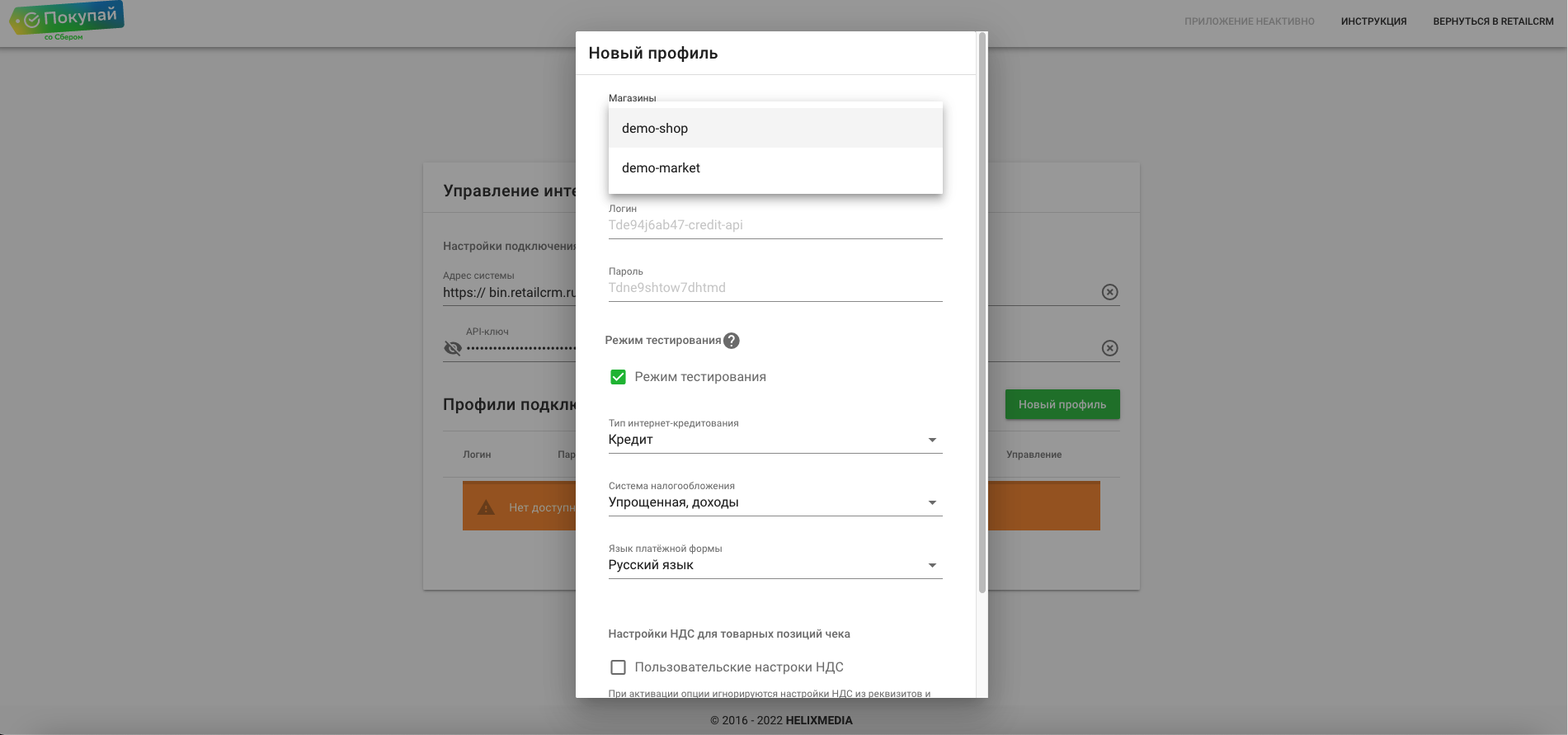Open the Язык платёжной формы dropdown
The image size is (1568, 735).
pos(775,565)
